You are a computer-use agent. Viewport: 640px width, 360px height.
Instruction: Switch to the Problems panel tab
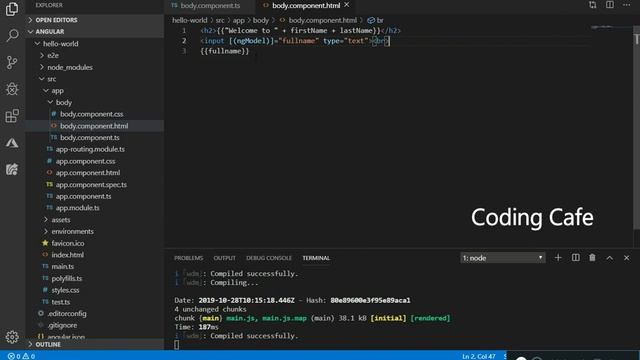point(189,258)
